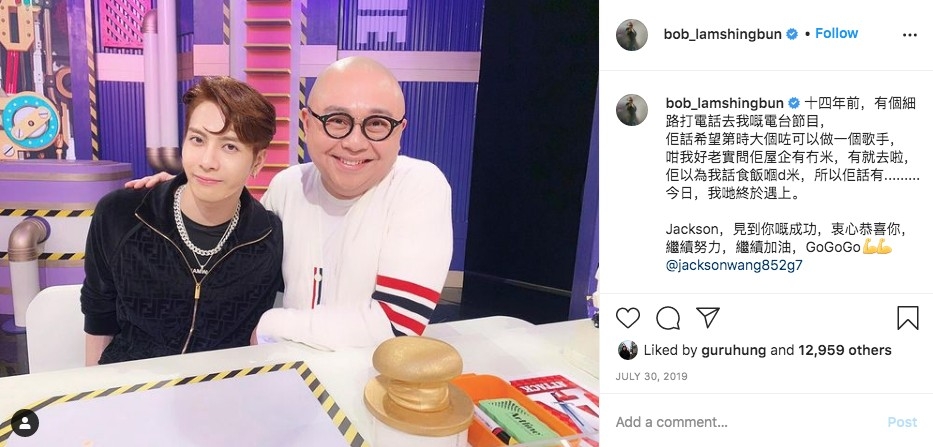933x447 pixels.
Task: Click the tagged people icon on photo
Action: pos(25,423)
